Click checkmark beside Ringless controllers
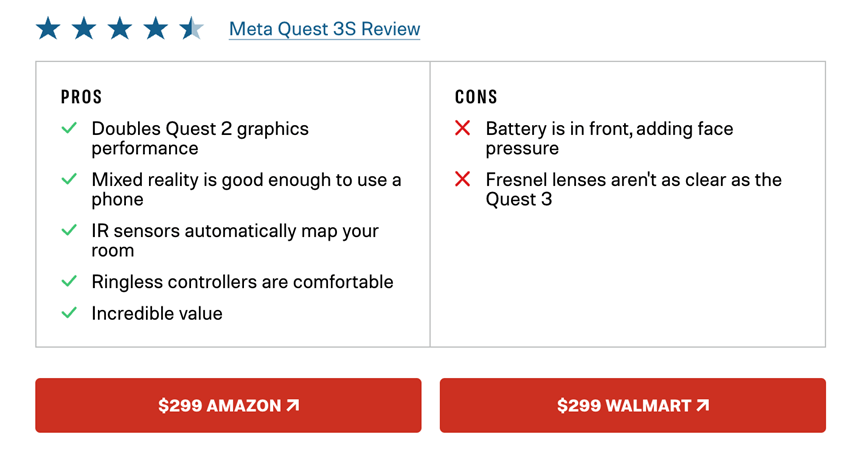 coord(69,281)
